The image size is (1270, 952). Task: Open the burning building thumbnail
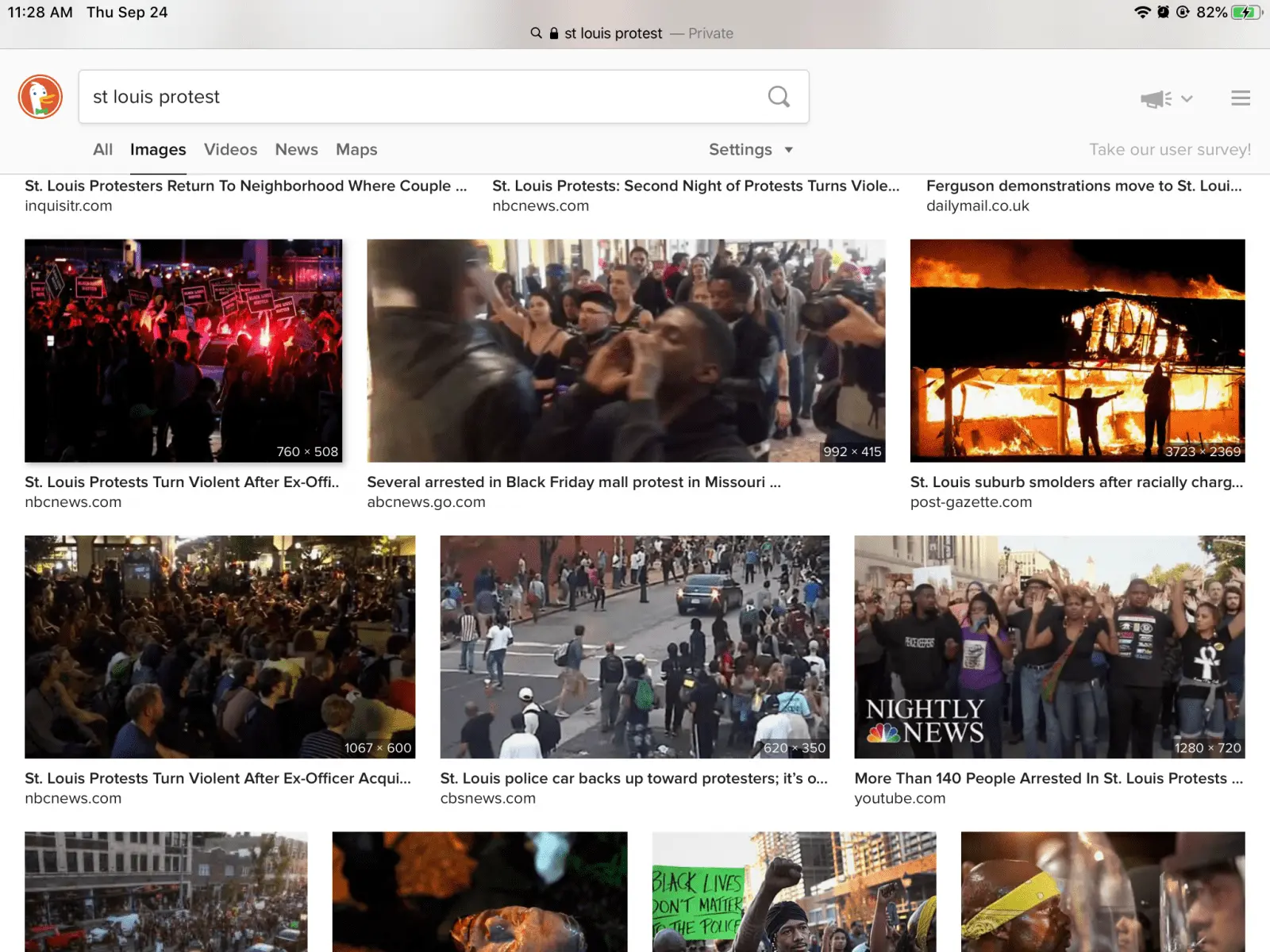tap(1077, 350)
